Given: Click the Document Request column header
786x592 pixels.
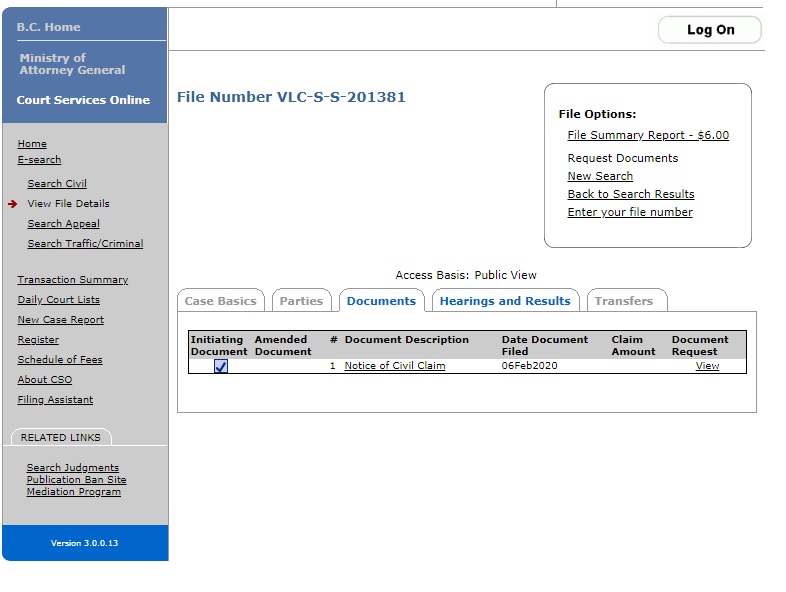Looking at the screenshot, I should (700, 345).
